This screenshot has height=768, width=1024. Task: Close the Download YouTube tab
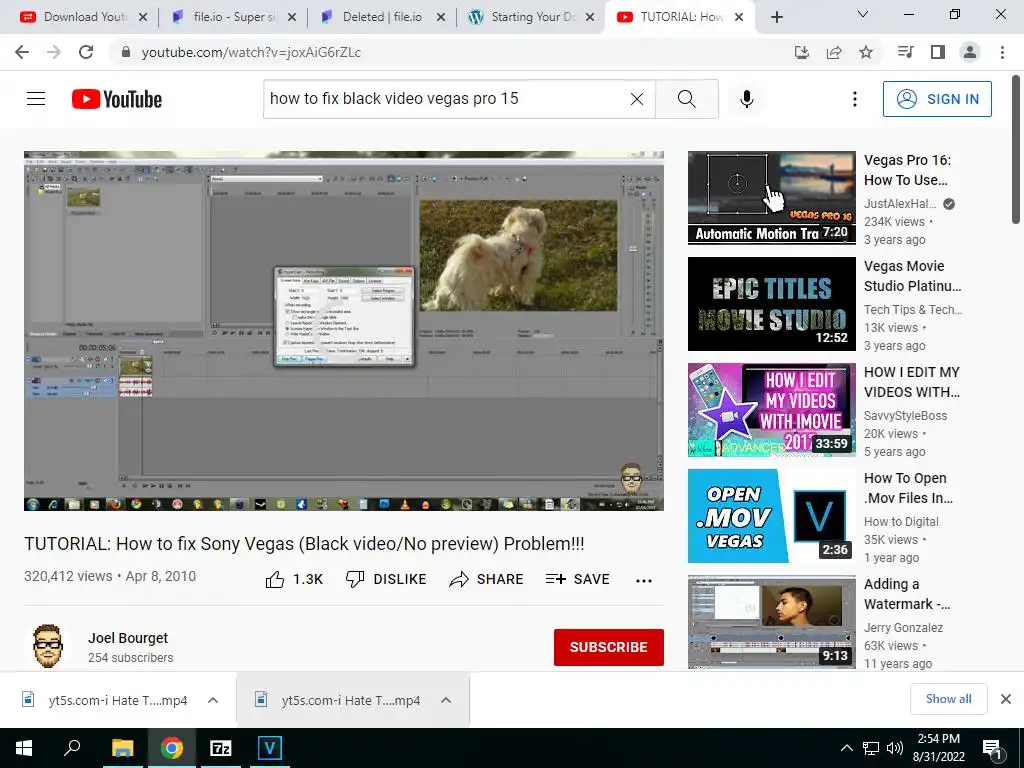(x=143, y=17)
